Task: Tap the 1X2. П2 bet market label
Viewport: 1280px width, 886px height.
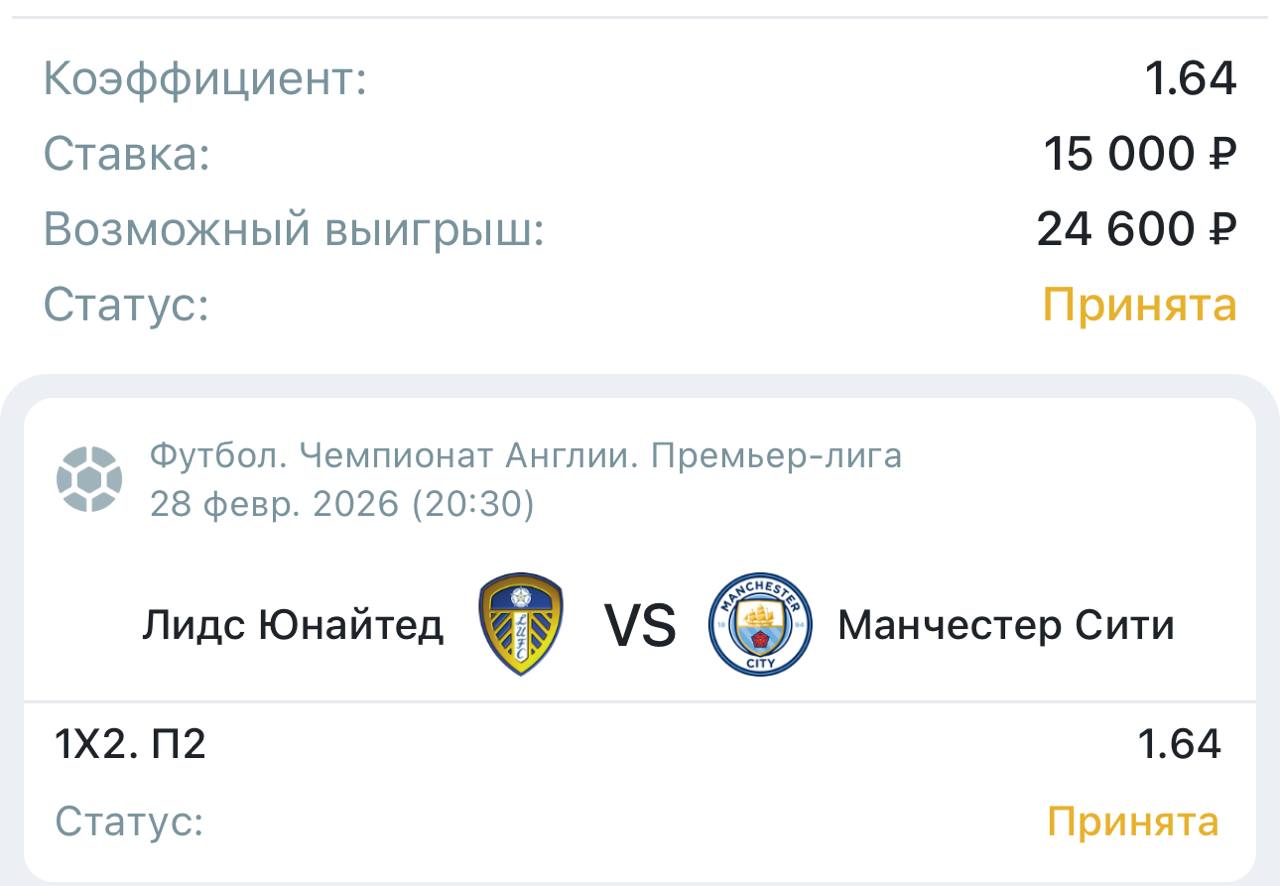Action: 130,744
